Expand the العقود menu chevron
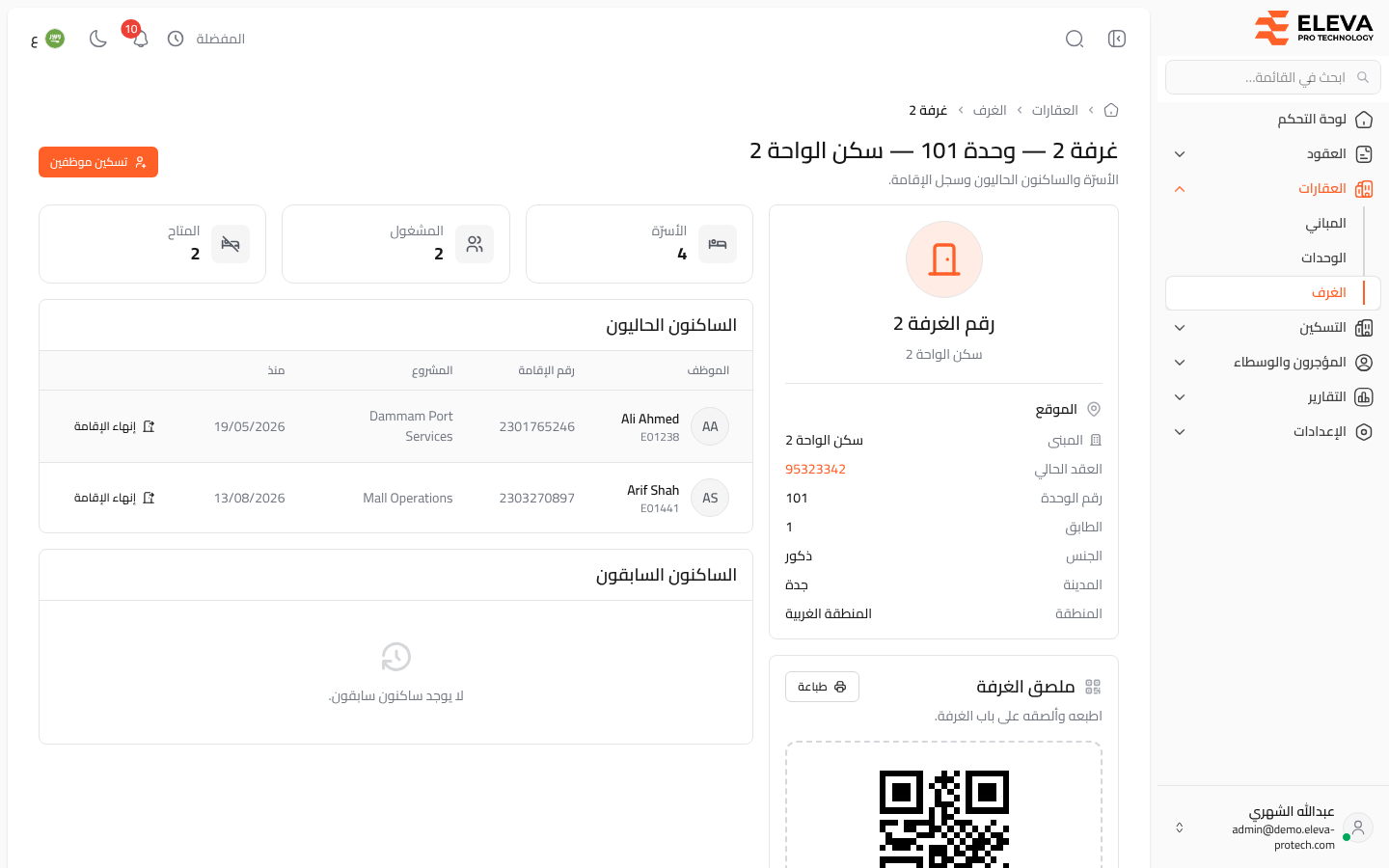Screen dimensions: 1389x868 tap(1180, 154)
